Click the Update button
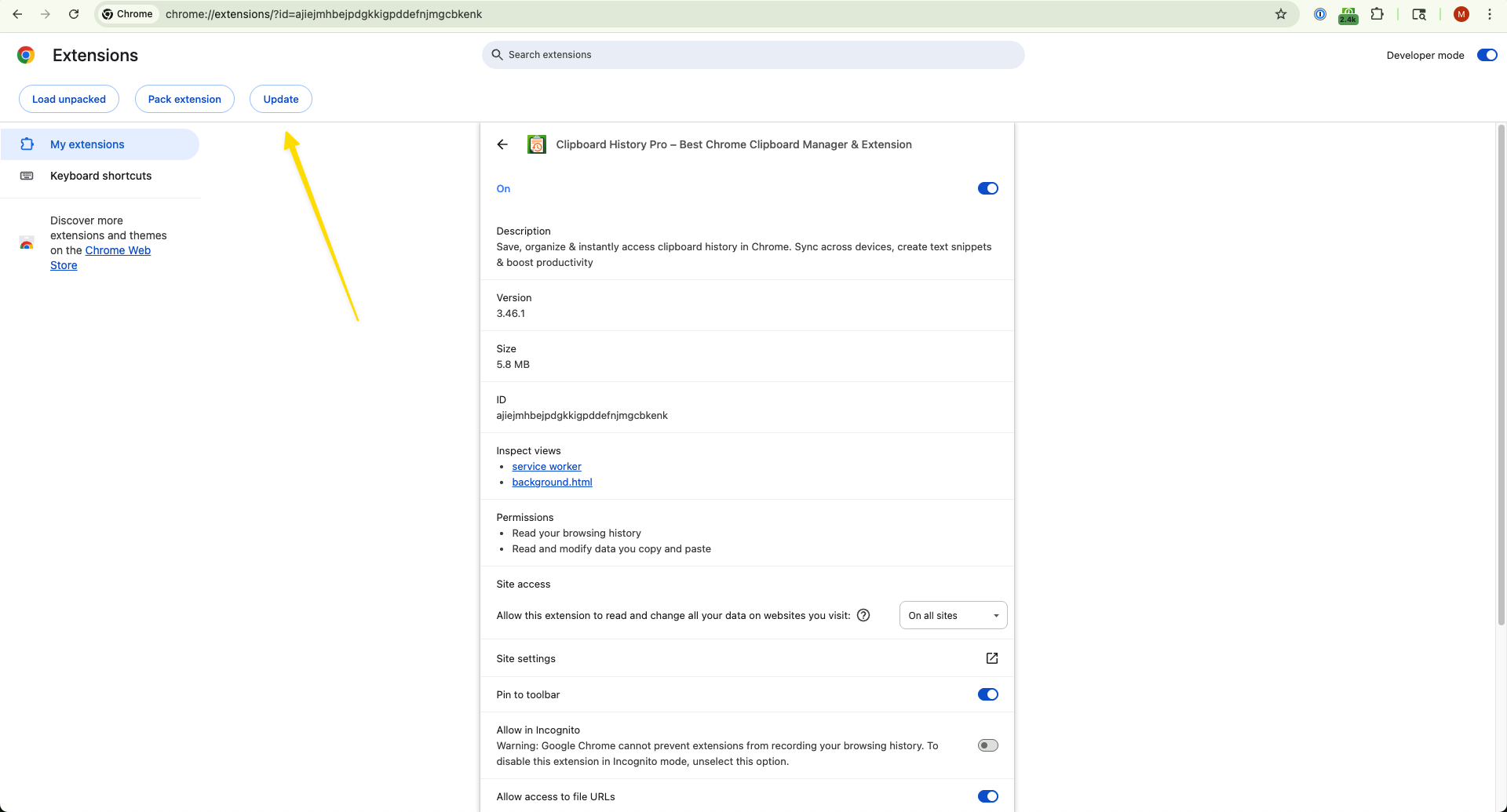 (281, 99)
